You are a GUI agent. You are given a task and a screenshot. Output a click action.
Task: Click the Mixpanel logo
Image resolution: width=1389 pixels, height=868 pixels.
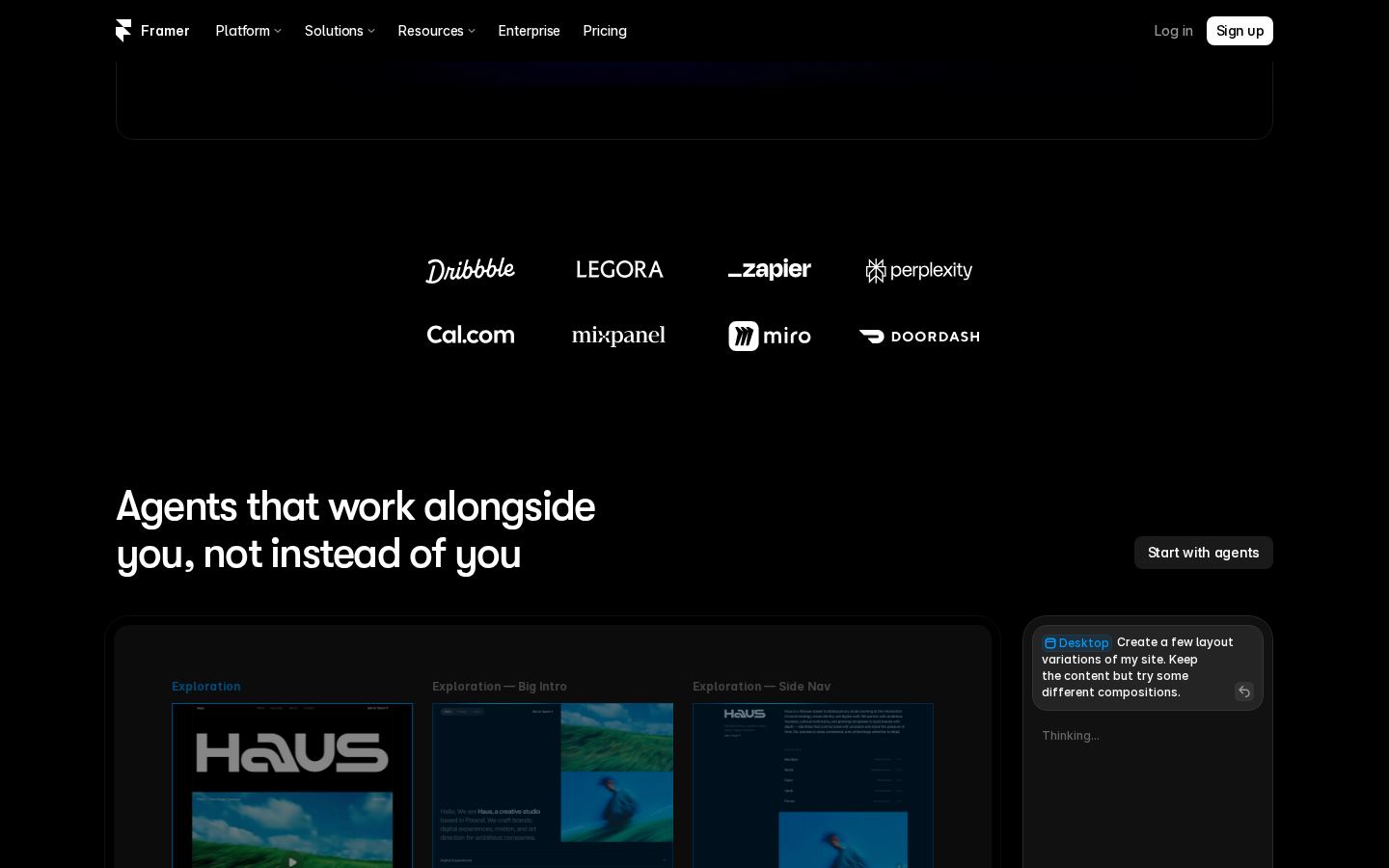619,336
